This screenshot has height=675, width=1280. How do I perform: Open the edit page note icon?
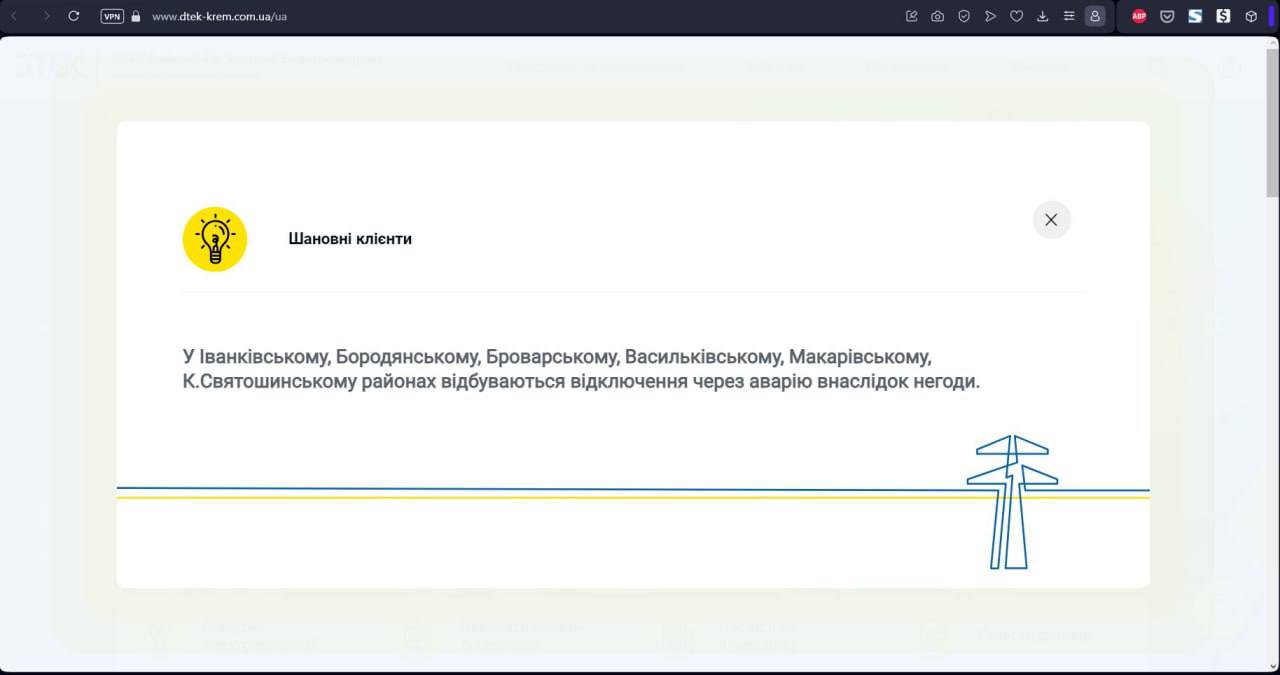point(911,16)
